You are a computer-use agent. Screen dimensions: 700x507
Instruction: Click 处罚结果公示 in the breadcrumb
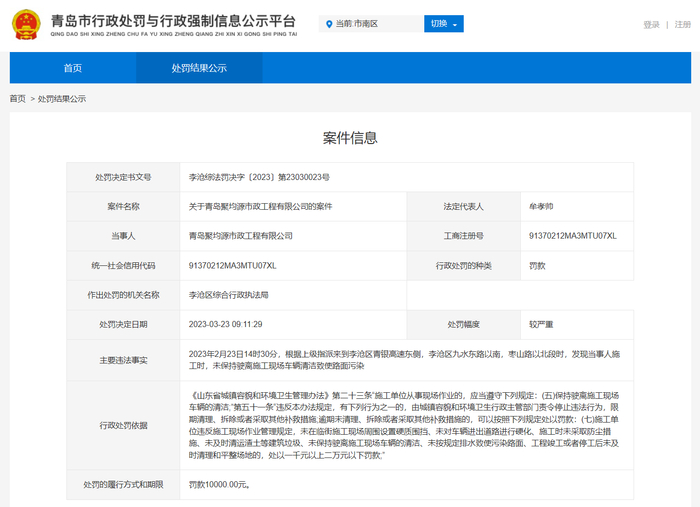(x=62, y=99)
